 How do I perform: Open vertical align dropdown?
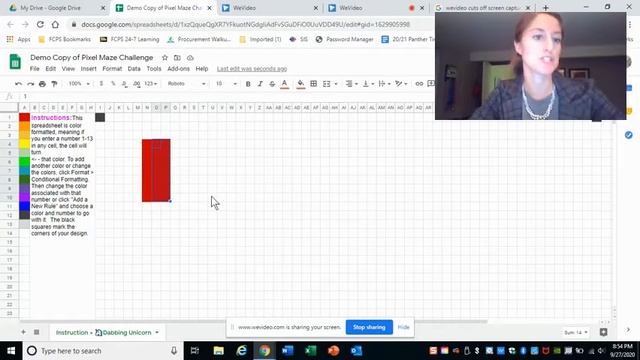pyautogui.click(x=368, y=84)
